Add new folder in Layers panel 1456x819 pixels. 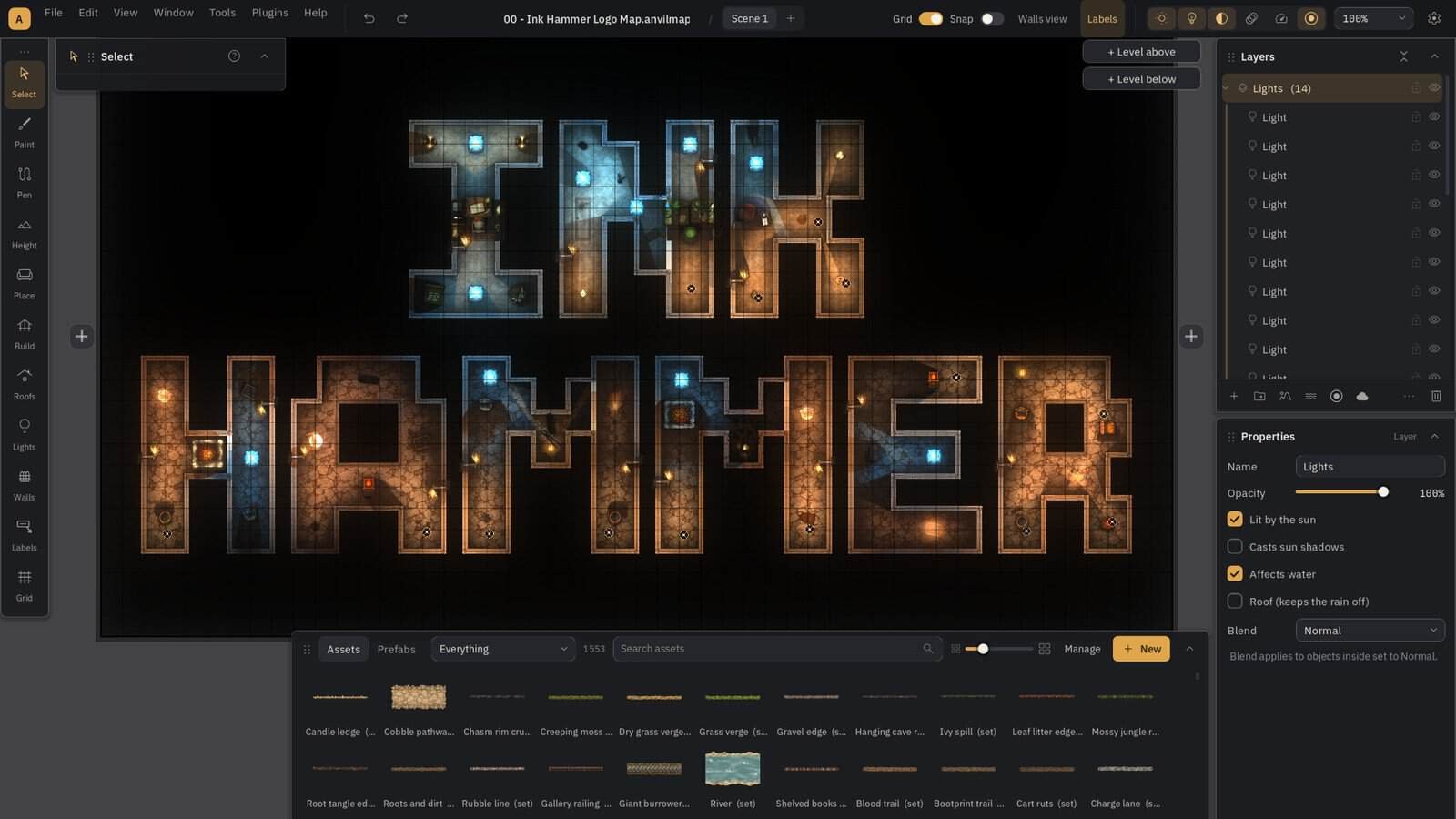tap(1259, 396)
